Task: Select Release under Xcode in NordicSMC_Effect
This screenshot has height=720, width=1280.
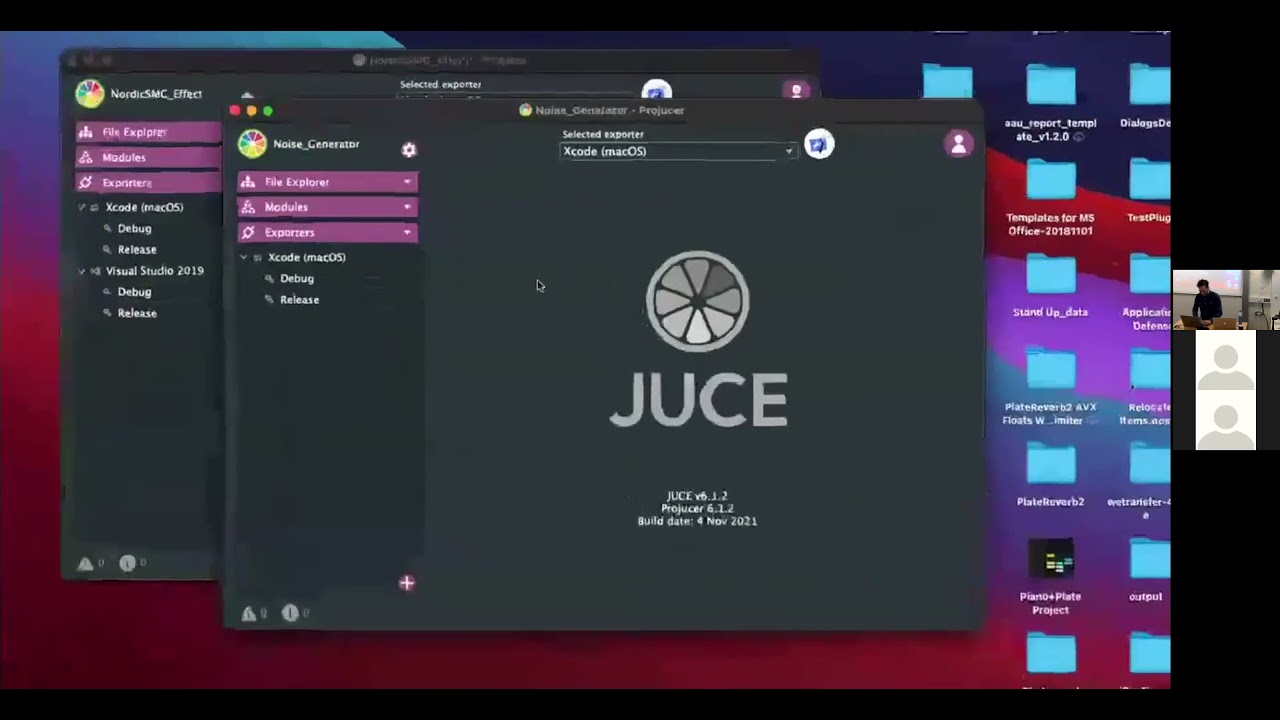Action: click(x=137, y=250)
